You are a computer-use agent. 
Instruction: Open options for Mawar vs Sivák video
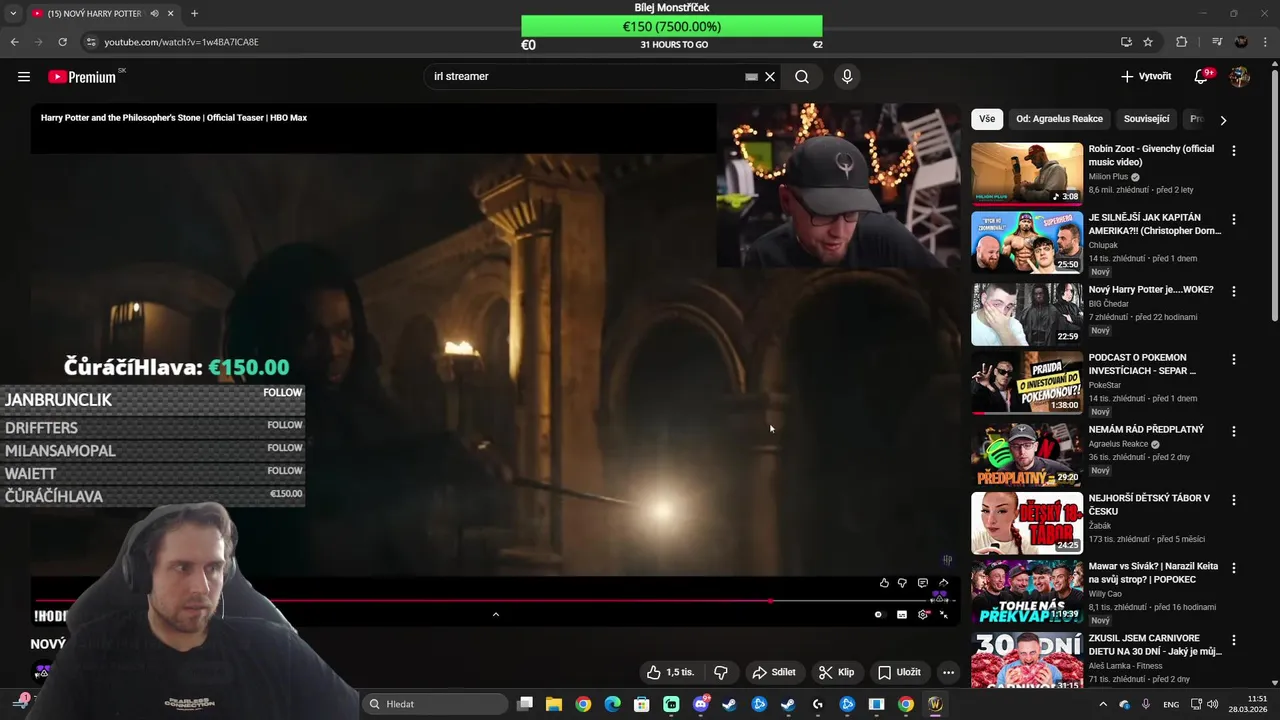tap(1234, 567)
